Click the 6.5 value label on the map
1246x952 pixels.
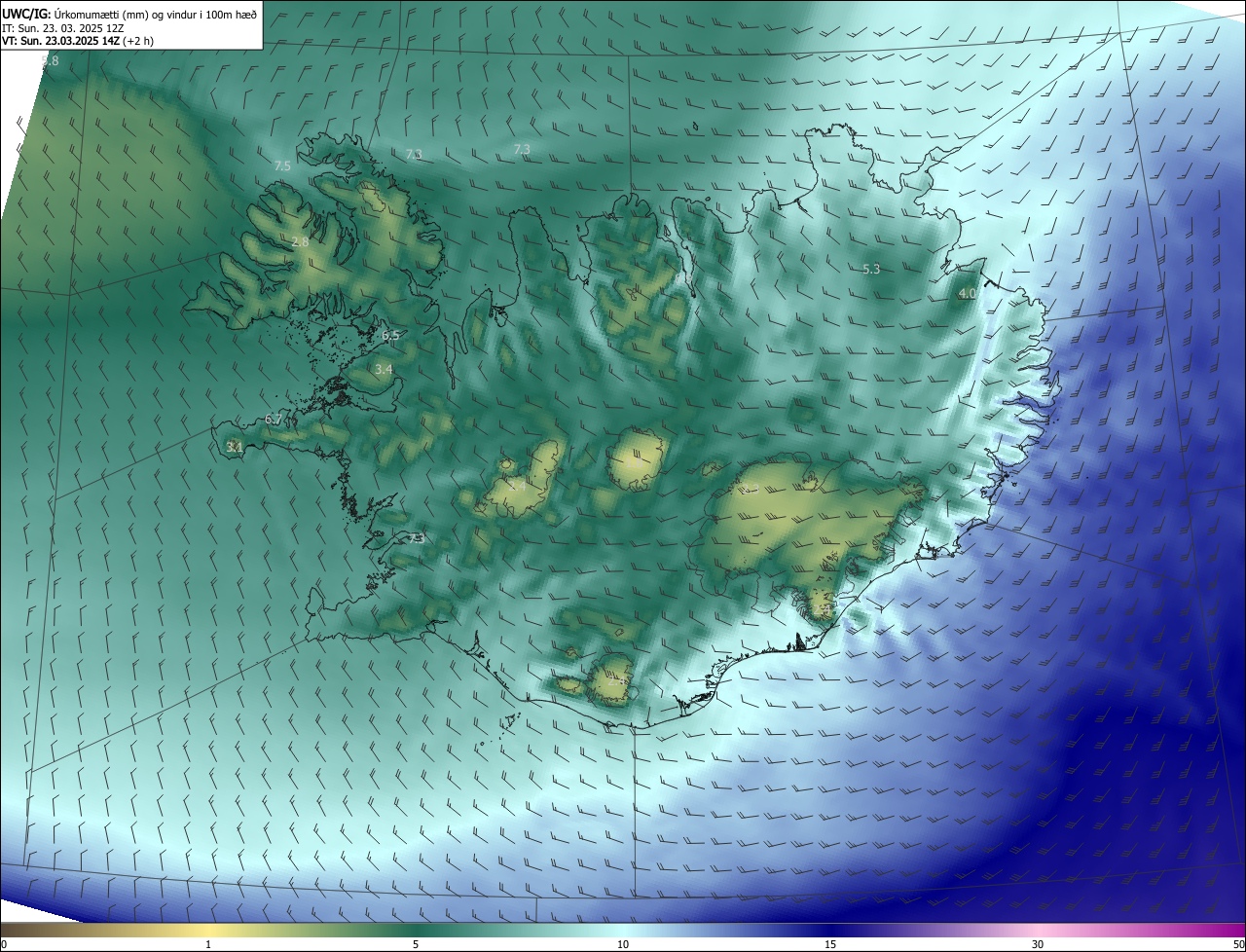pyautogui.click(x=390, y=336)
